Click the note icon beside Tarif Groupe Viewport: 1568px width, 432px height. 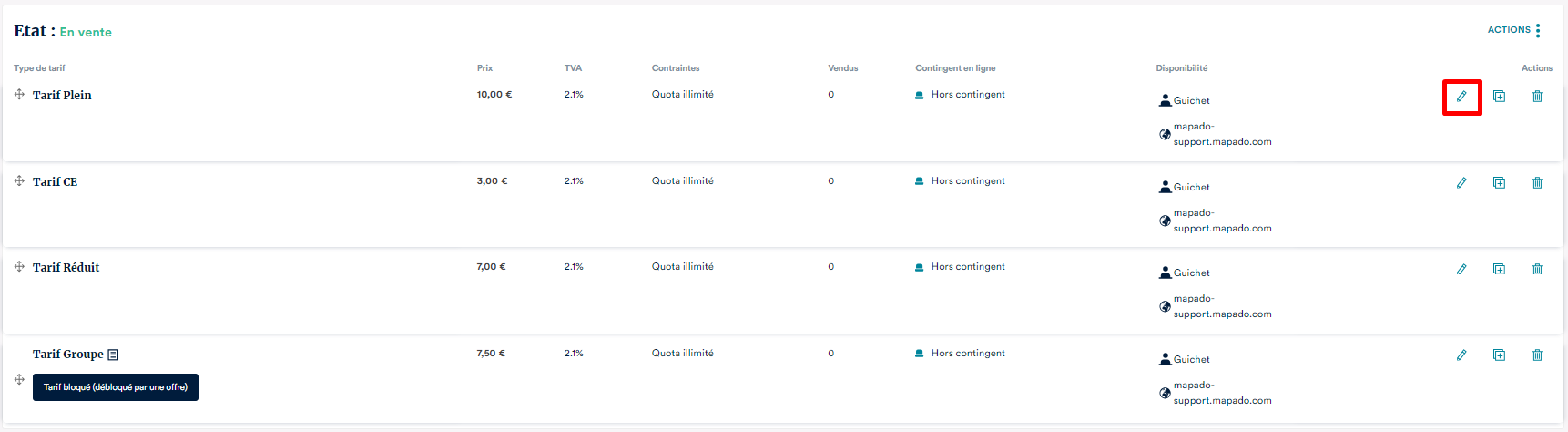[113, 355]
